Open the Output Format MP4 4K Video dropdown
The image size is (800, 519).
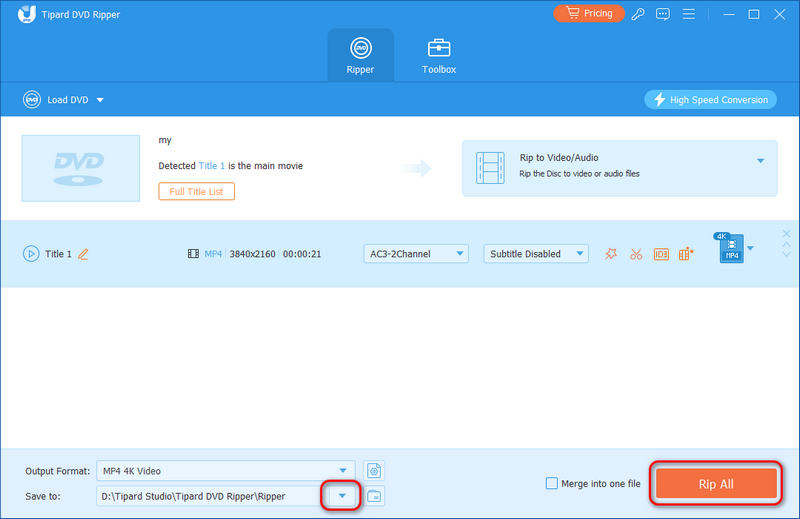point(226,471)
